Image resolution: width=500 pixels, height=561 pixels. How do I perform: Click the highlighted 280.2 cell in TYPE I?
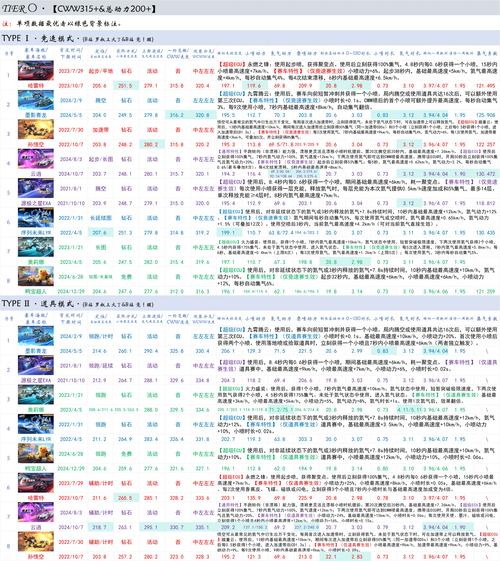click(151, 144)
